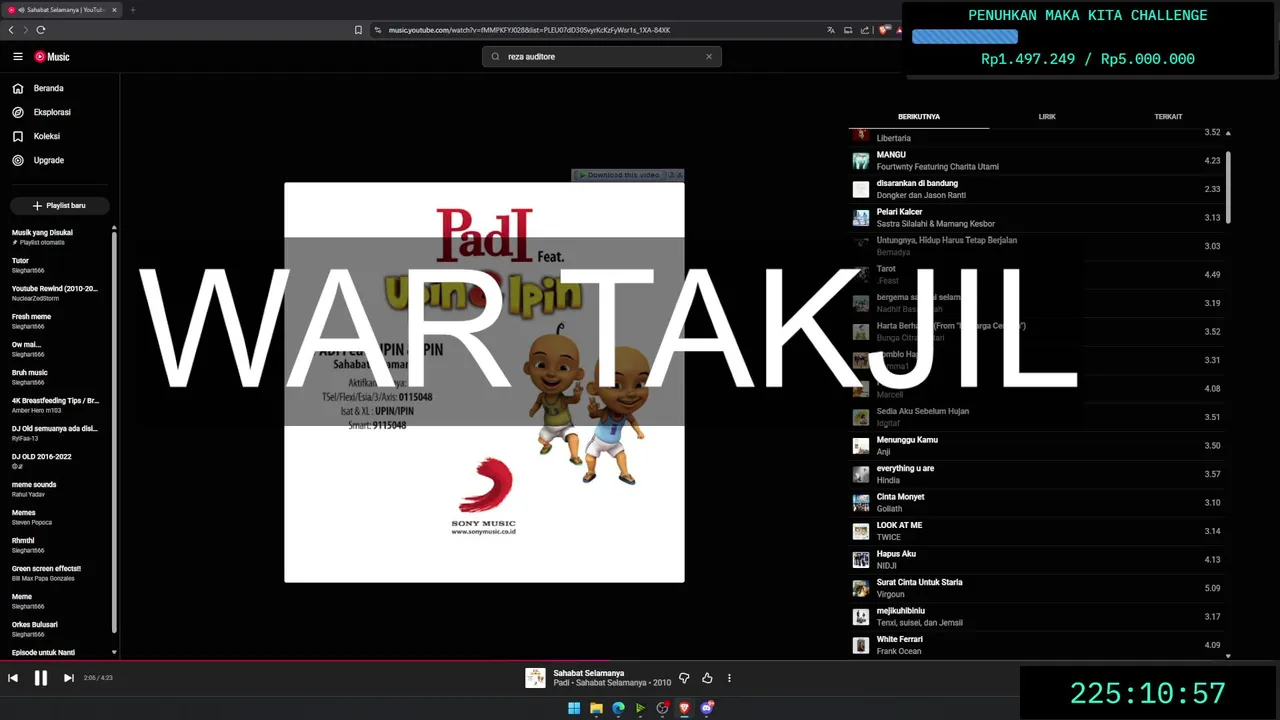
Task: Play Surat Cinta Untuk Starla
Action: click(1036, 588)
